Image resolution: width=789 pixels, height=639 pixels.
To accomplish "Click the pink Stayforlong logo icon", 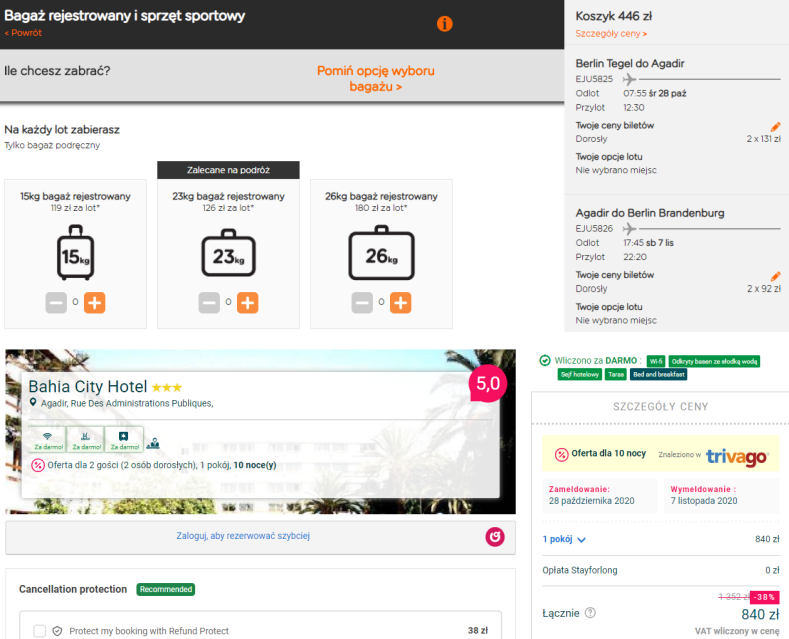I will [x=494, y=537].
